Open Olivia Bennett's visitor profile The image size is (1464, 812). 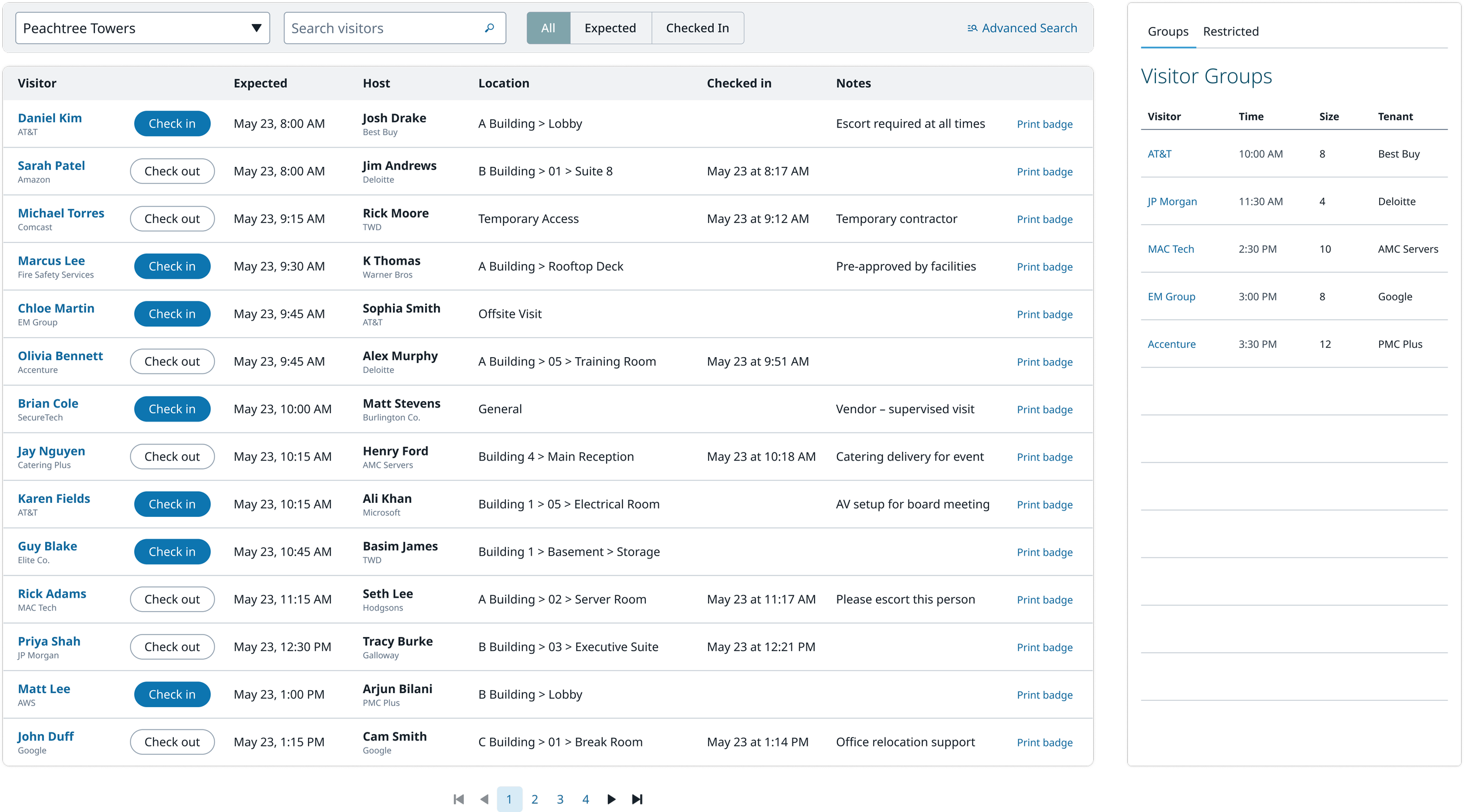point(60,356)
